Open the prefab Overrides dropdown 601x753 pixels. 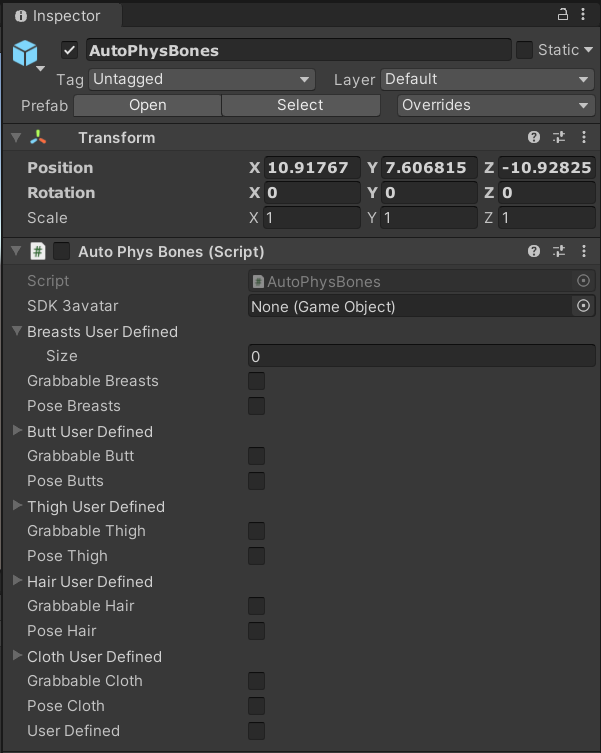496,105
